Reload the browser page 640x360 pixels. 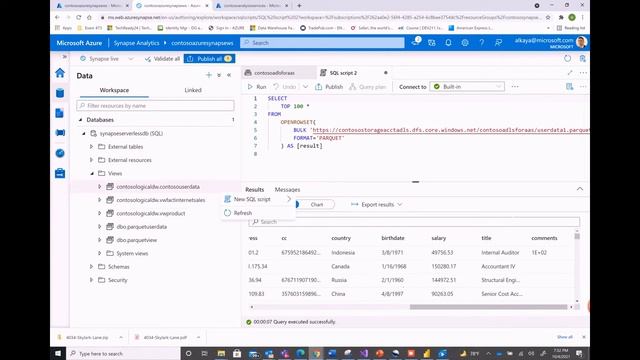(x=78, y=18)
